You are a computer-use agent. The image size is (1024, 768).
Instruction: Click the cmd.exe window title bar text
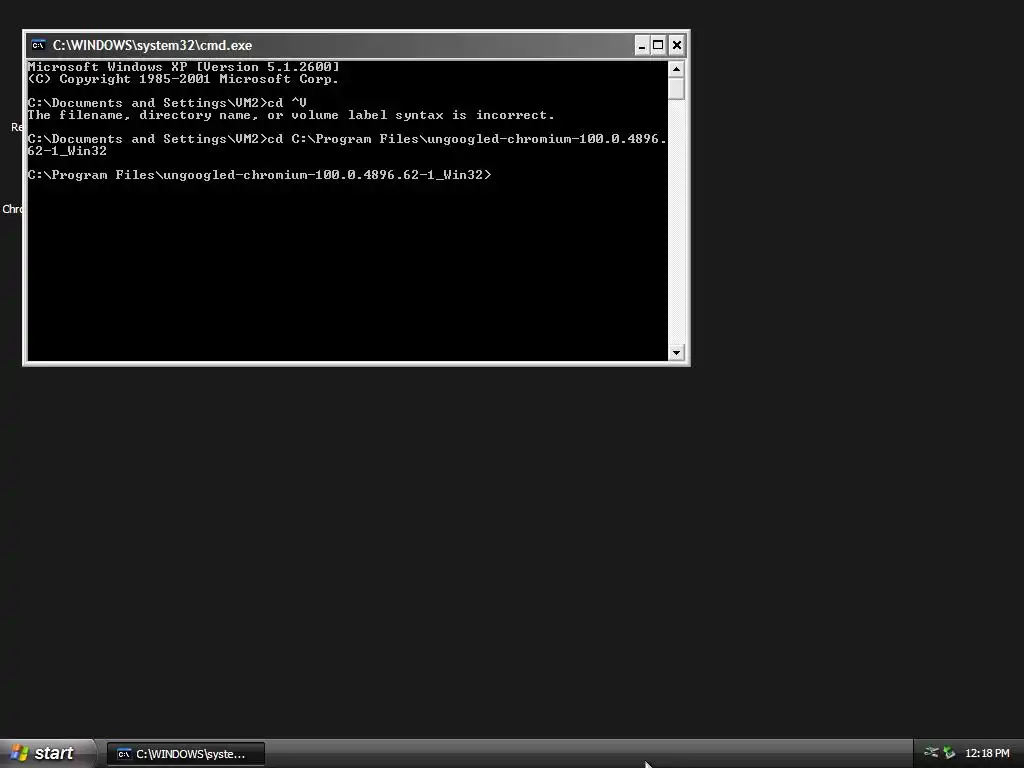(x=152, y=45)
